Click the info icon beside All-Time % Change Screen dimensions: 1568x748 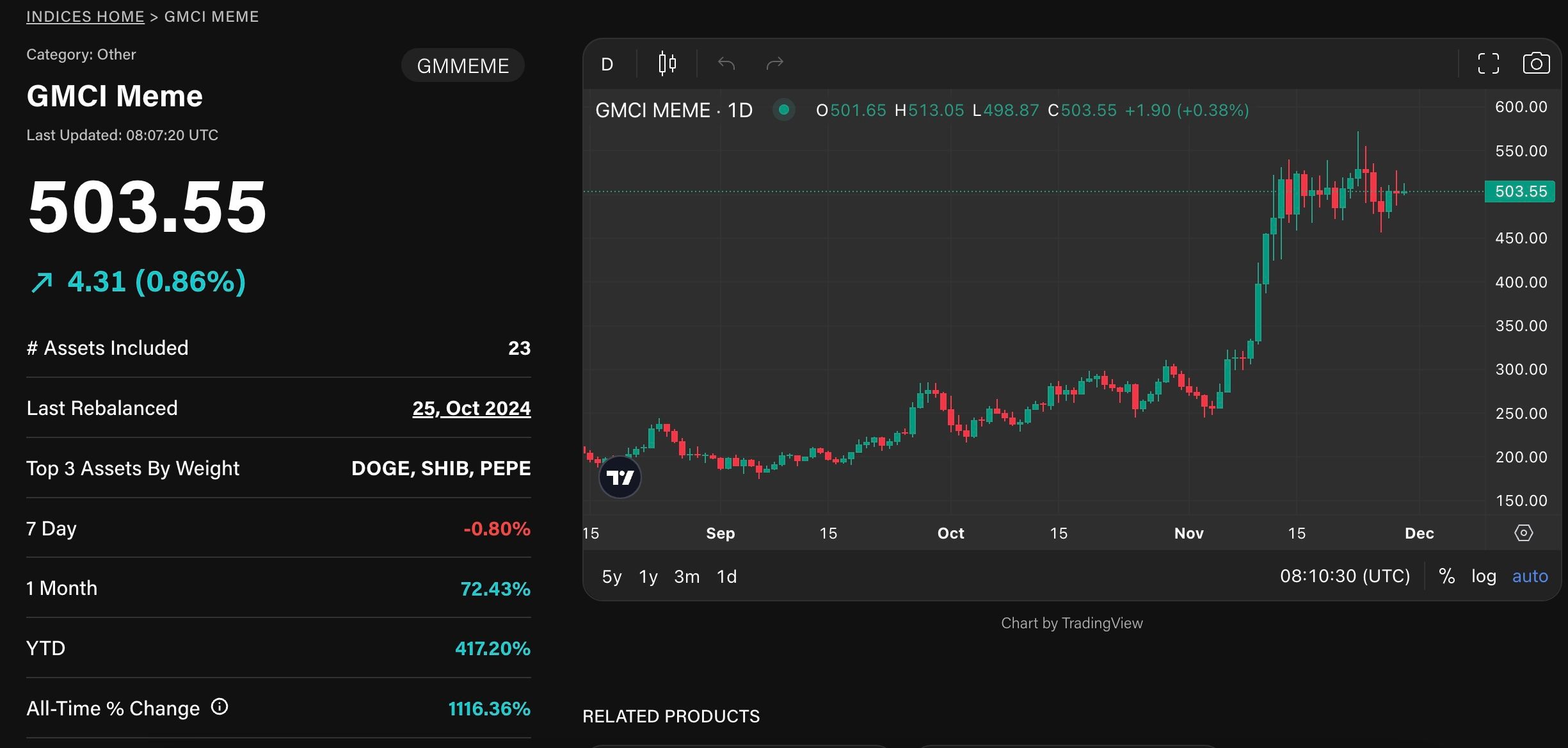tap(218, 707)
